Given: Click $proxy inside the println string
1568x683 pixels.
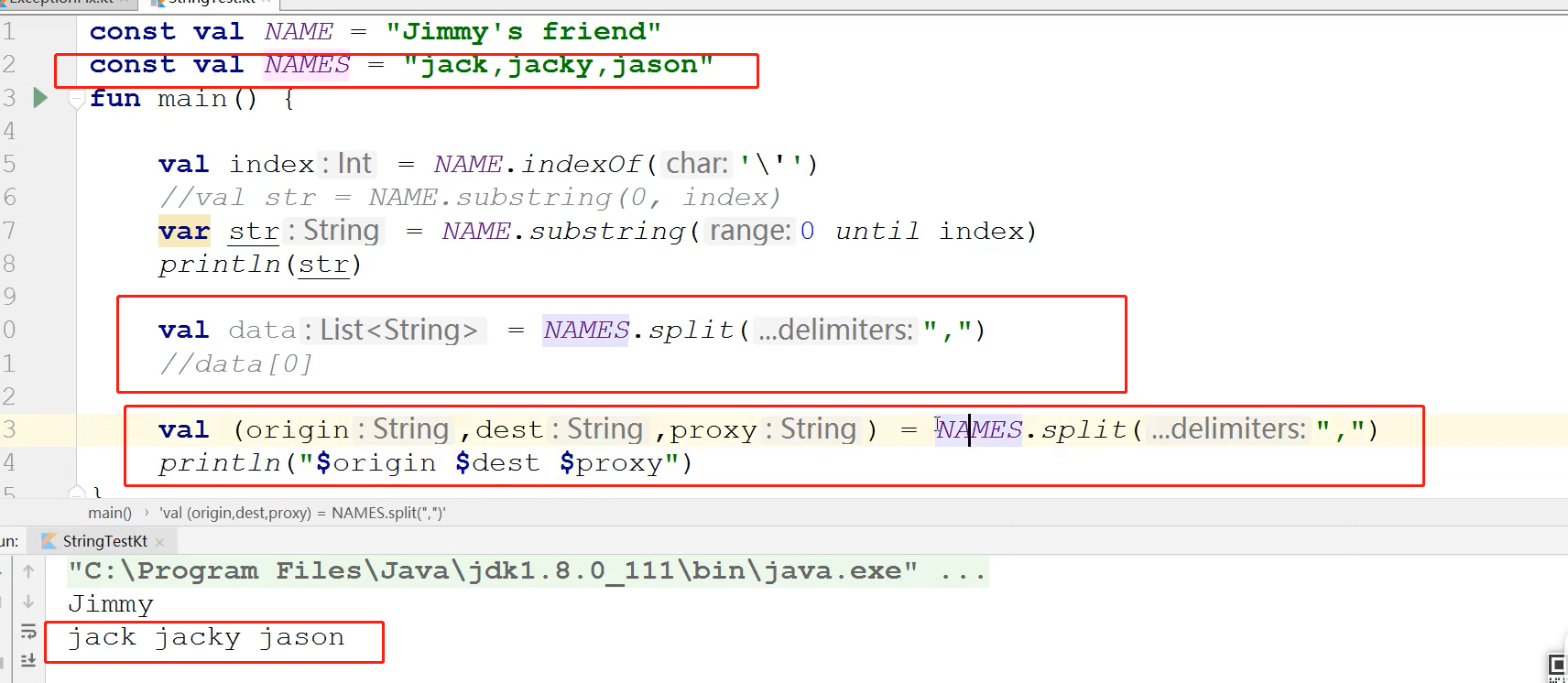Looking at the screenshot, I should (610, 463).
